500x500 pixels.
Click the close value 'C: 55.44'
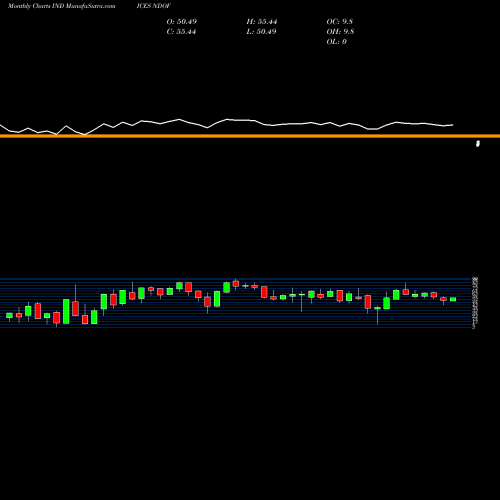tap(181, 32)
